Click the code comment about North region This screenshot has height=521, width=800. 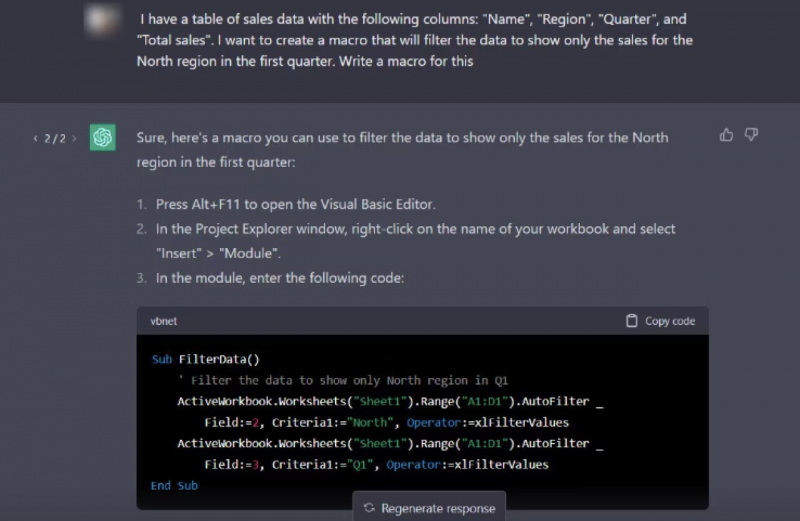click(x=343, y=380)
